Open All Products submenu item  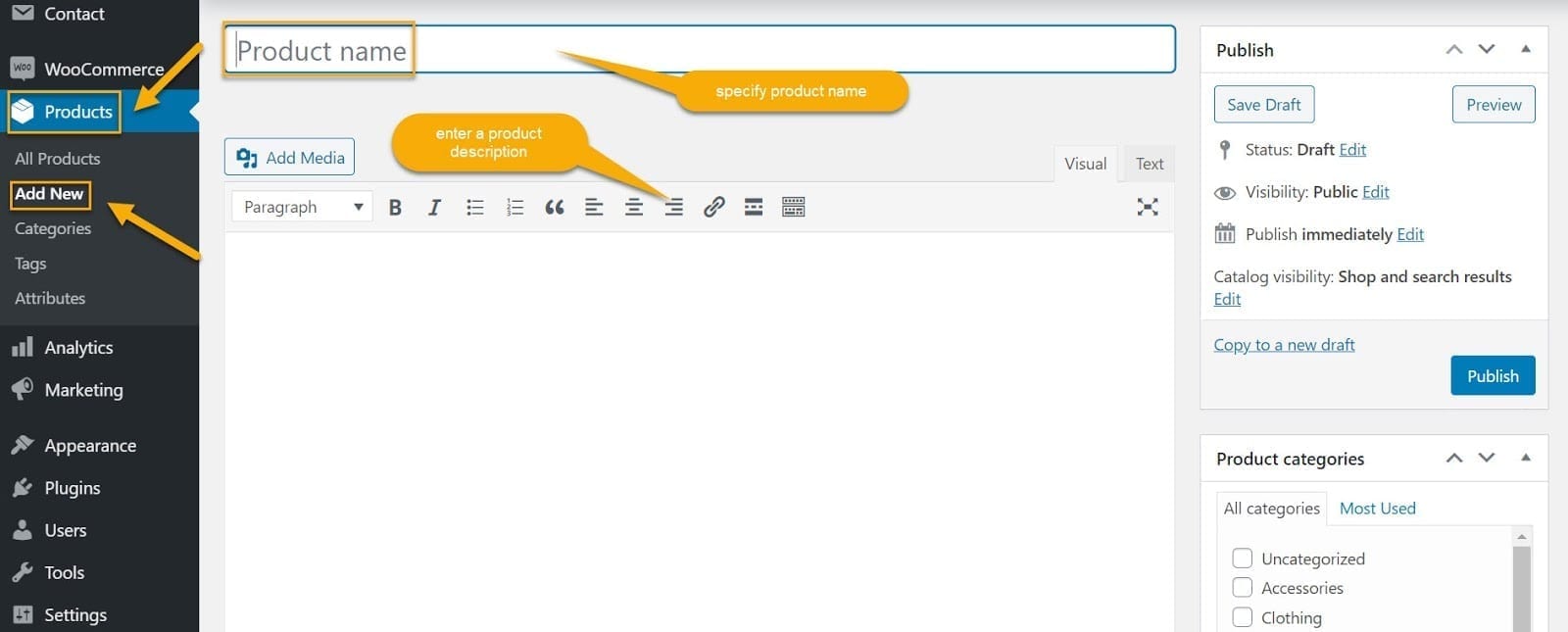click(58, 159)
